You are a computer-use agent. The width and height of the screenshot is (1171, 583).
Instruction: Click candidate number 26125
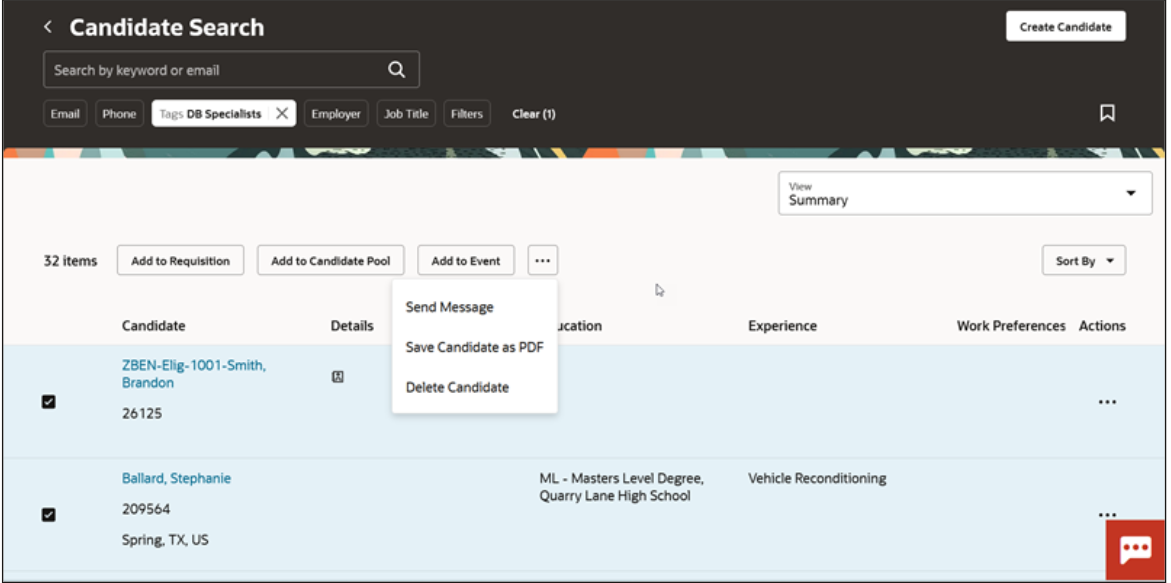pyautogui.click(x=142, y=413)
